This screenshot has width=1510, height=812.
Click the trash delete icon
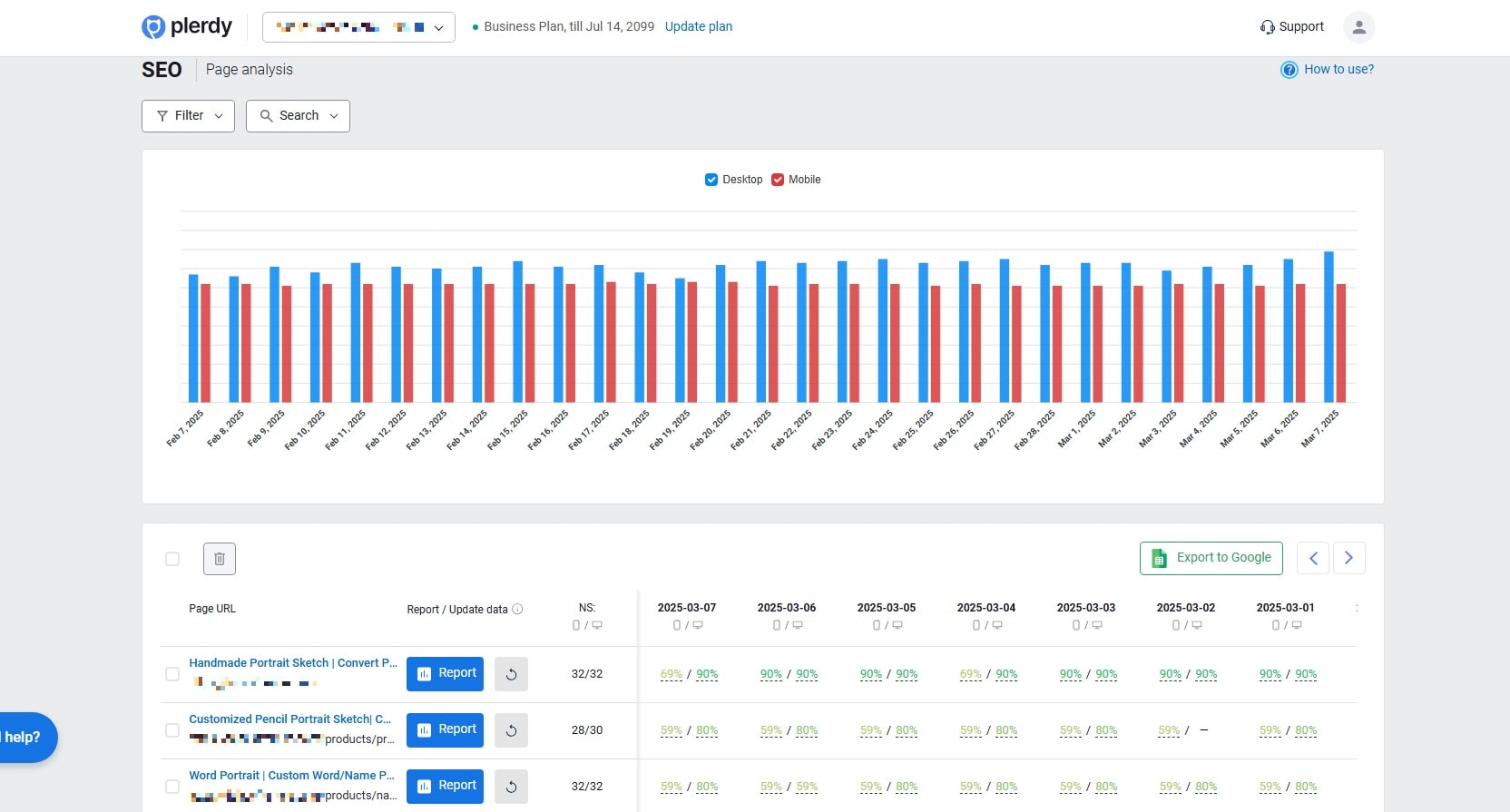[220, 559]
